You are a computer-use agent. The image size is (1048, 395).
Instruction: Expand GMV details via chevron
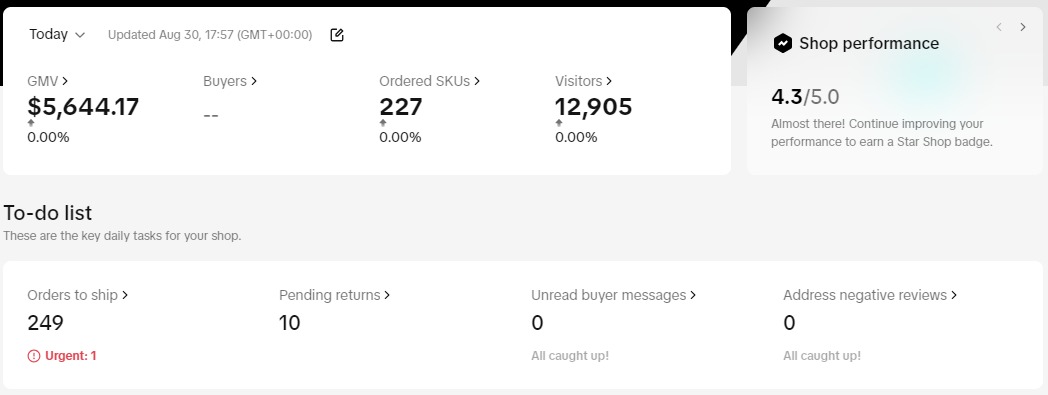[65, 81]
